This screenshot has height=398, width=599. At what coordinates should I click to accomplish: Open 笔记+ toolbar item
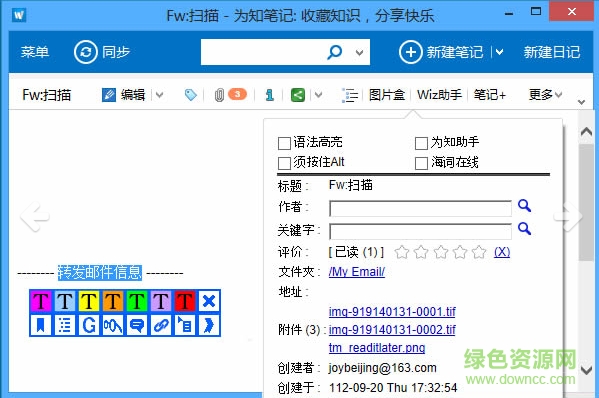tap(490, 95)
